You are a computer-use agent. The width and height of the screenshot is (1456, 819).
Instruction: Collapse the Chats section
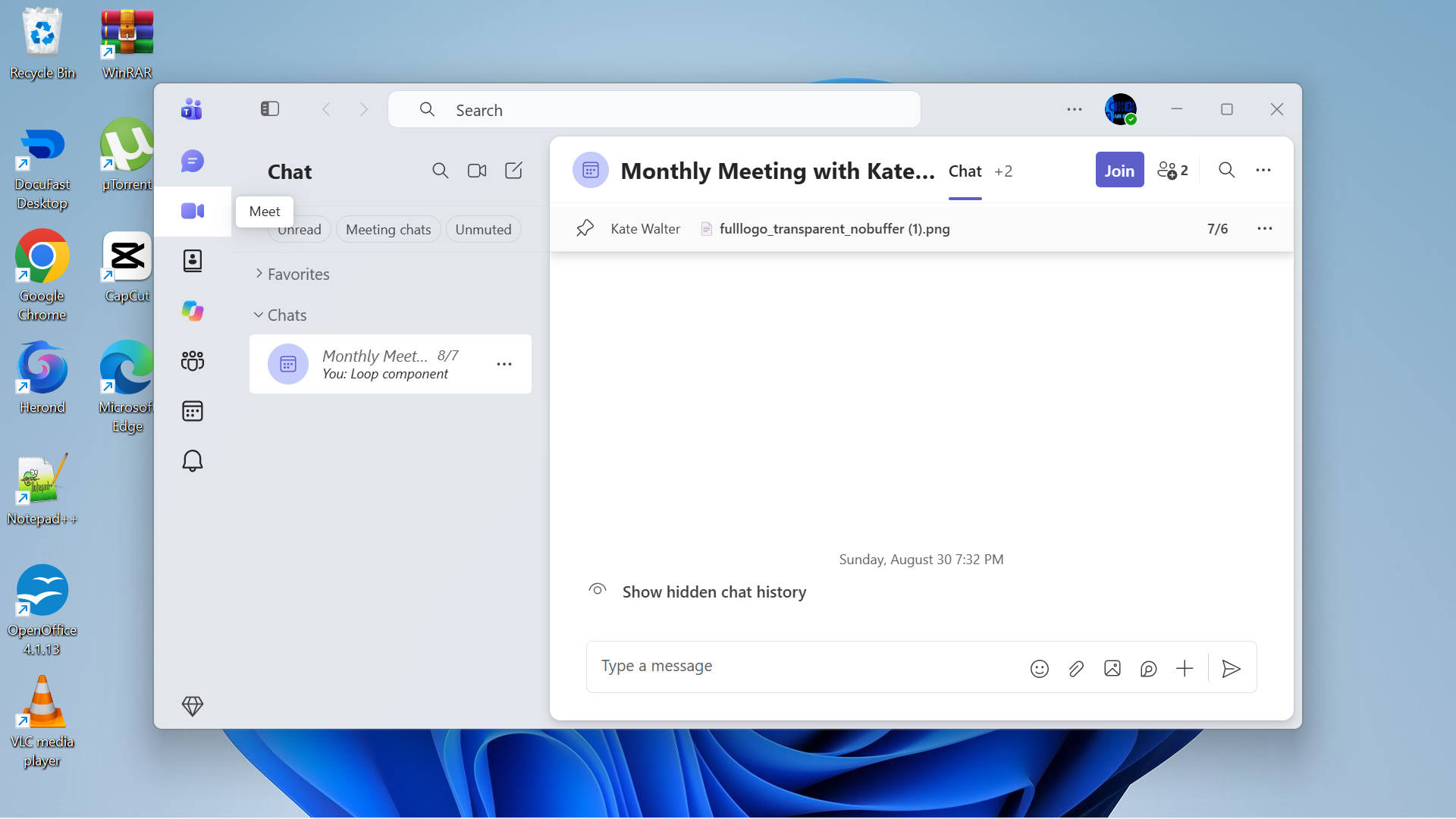point(281,315)
